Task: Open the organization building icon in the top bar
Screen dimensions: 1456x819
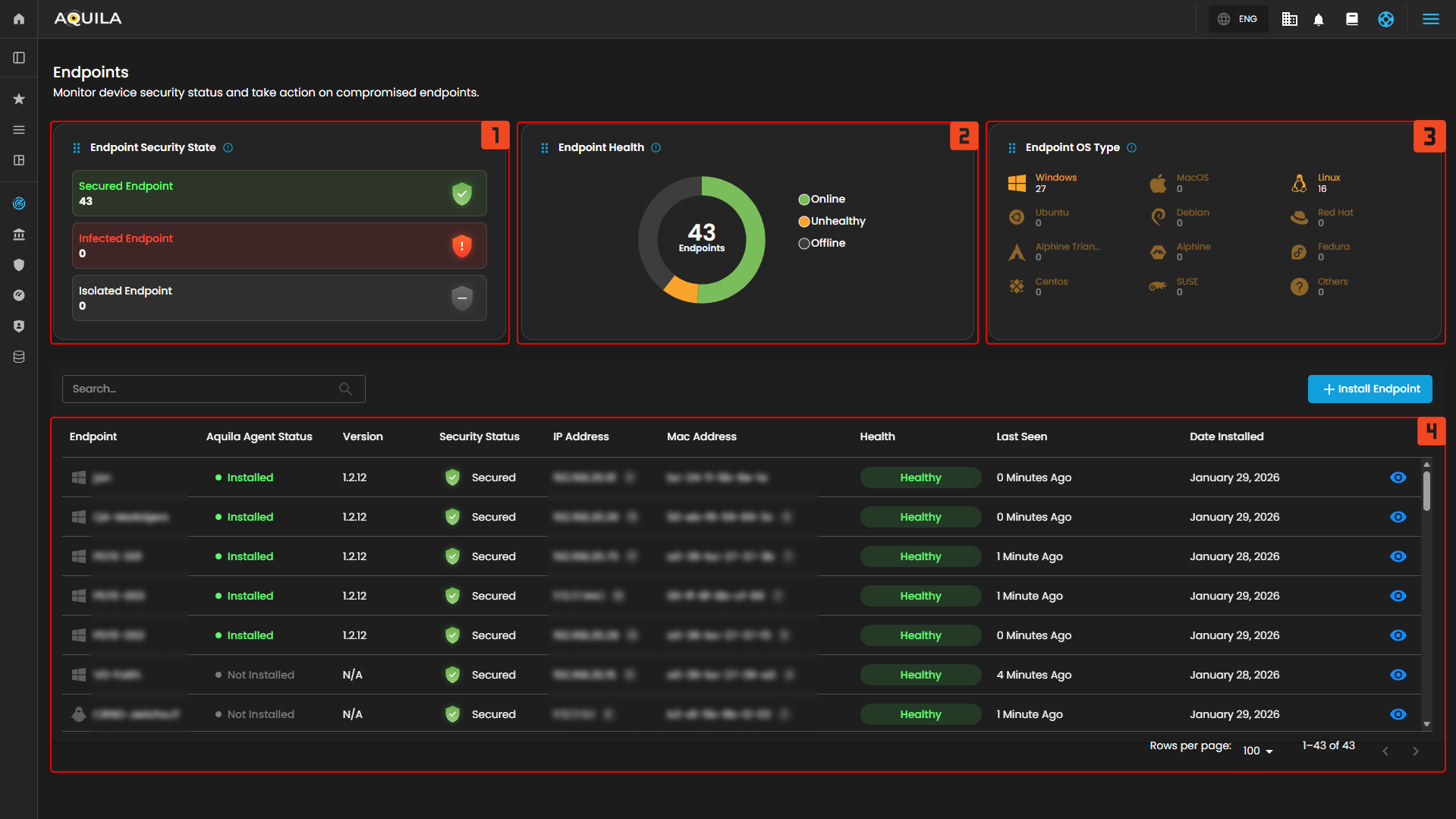Action: point(1289,20)
